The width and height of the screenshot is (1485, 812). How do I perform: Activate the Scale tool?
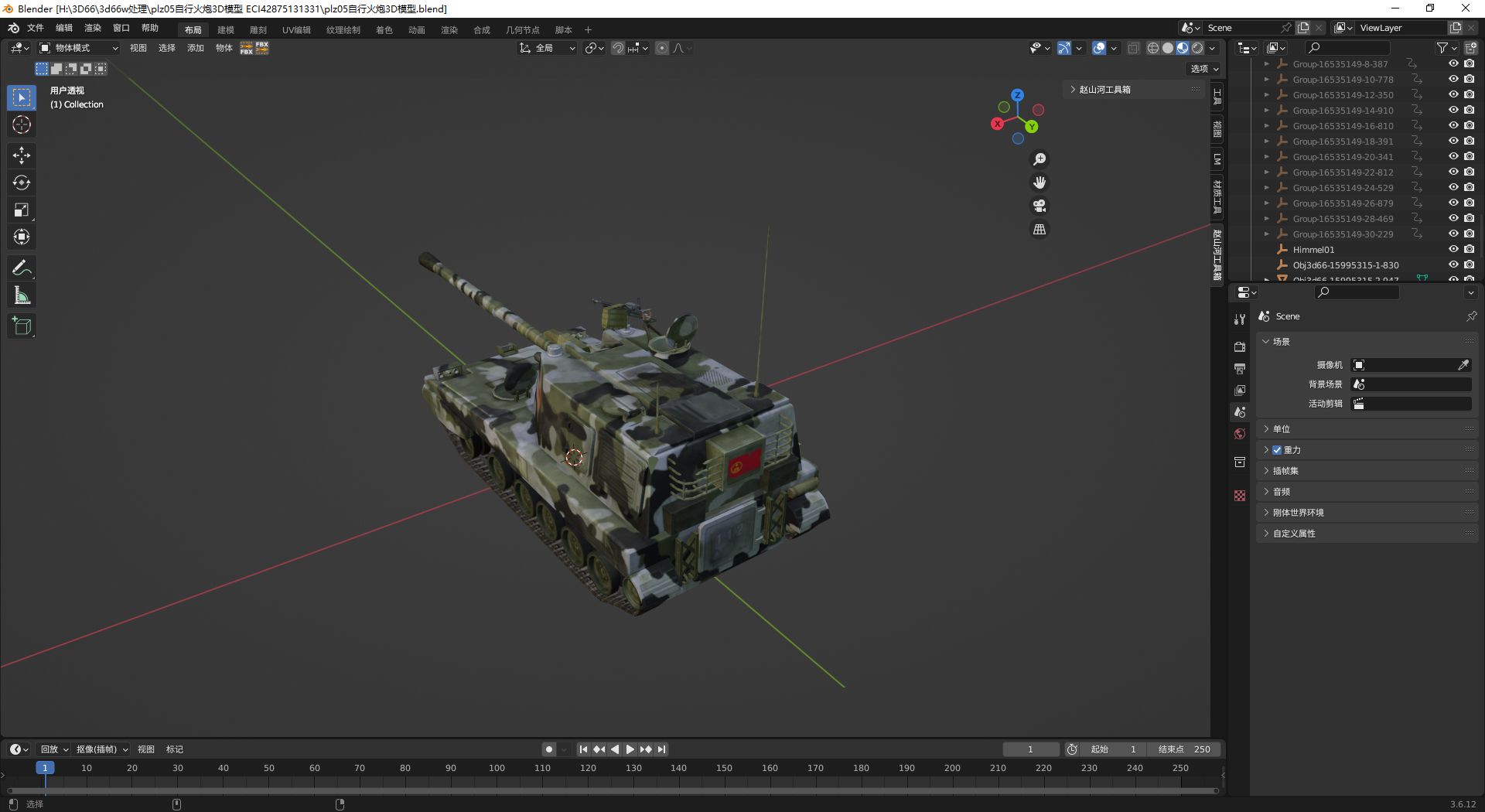click(x=22, y=210)
